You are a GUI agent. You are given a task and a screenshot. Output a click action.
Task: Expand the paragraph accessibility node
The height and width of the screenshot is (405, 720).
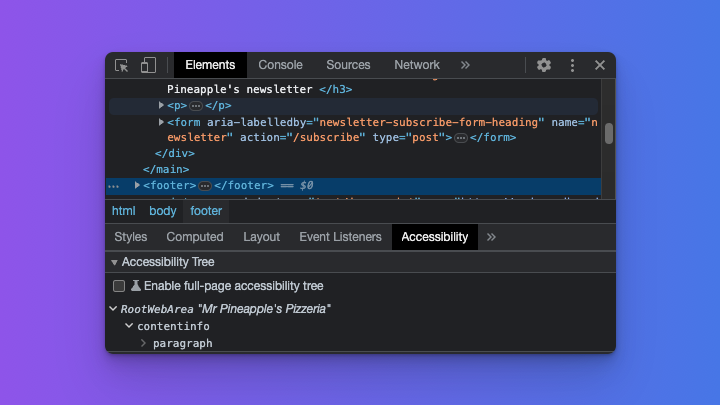[143, 343]
